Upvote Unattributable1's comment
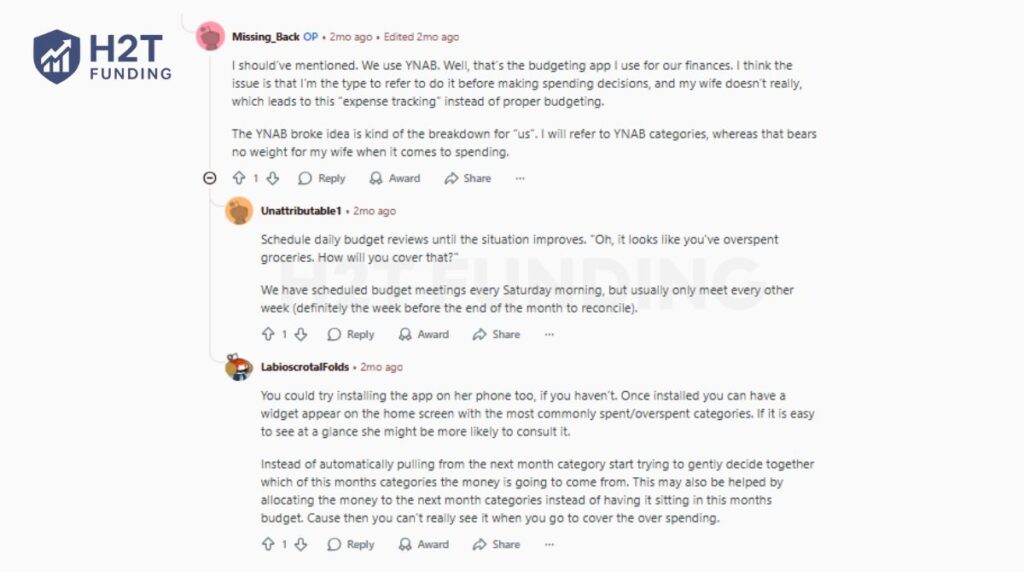This screenshot has height=572, width=1024. (x=268, y=334)
